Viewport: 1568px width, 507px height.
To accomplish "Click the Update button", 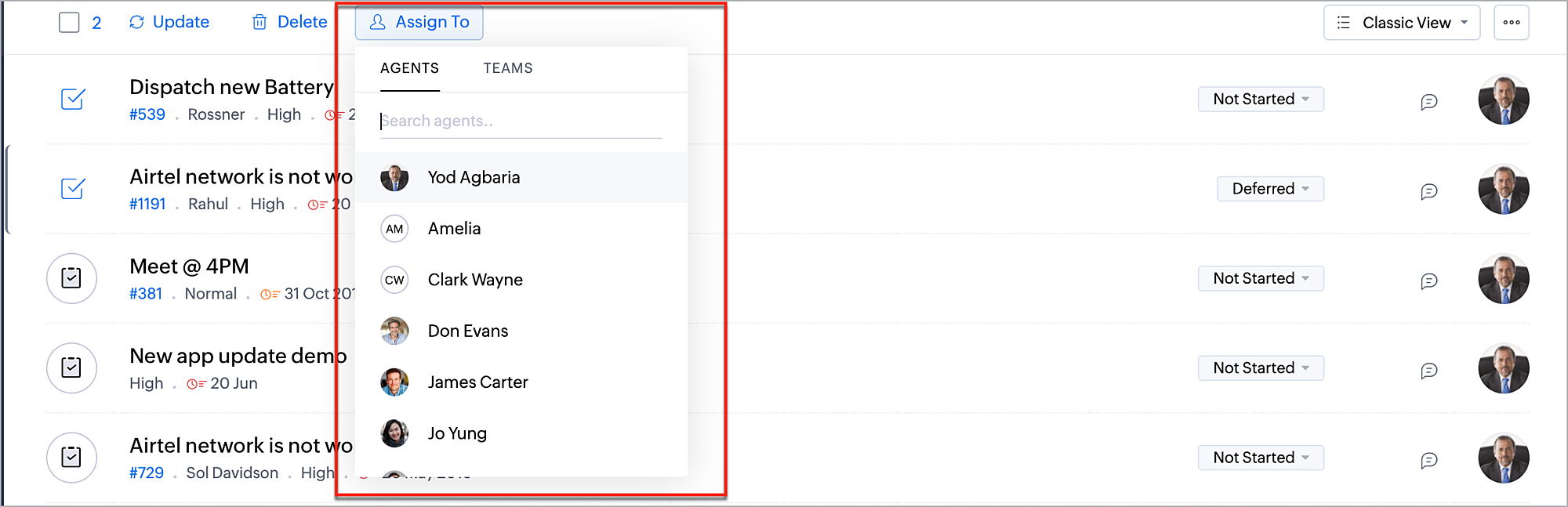I will [169, 22].
